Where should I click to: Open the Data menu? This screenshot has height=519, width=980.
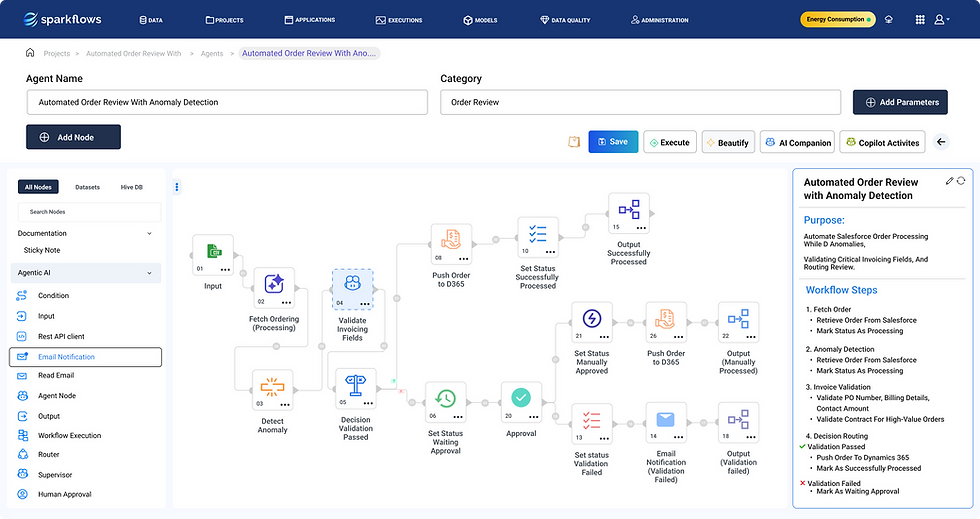point(151,20)
